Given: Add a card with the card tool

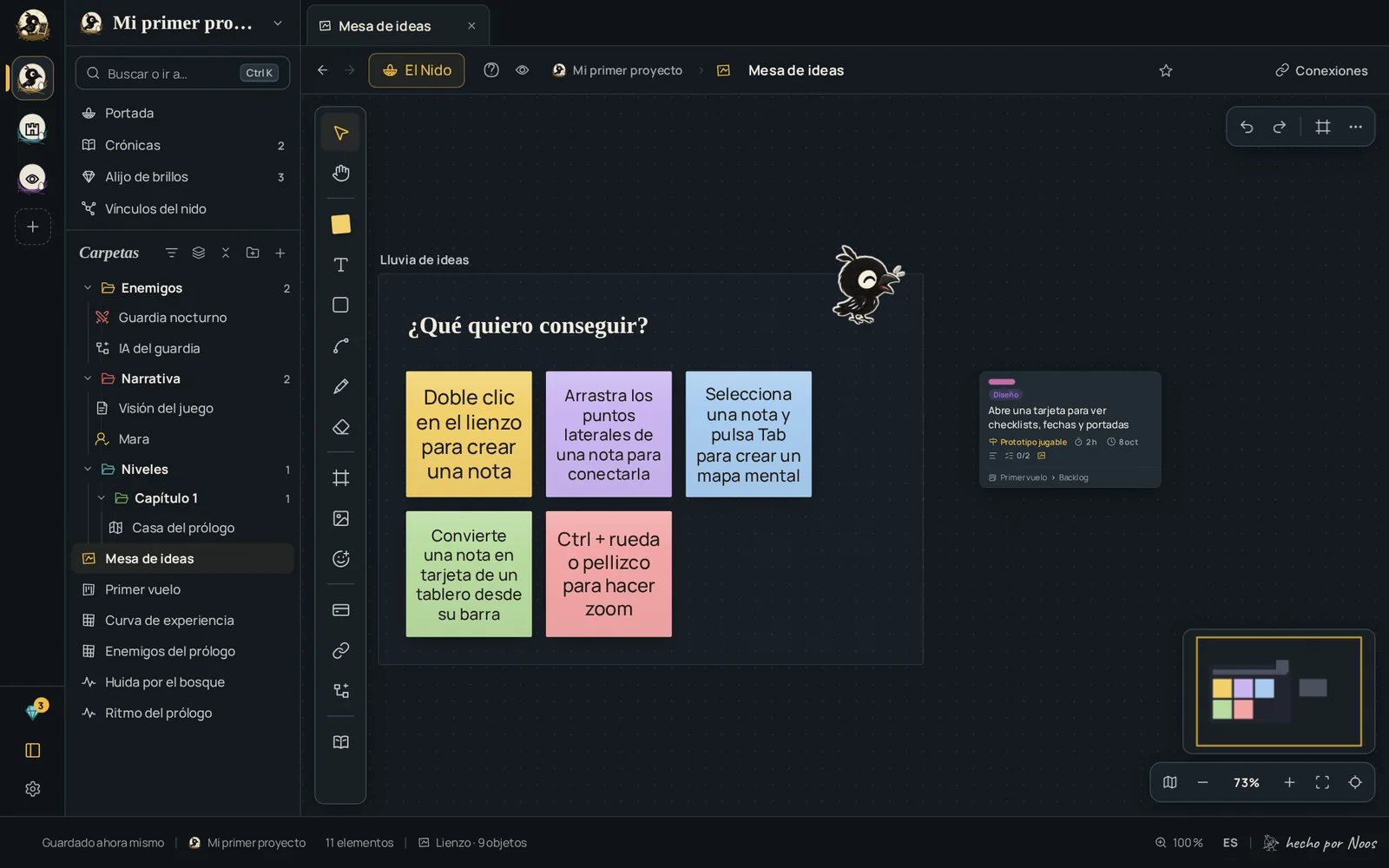Looking at the screenshot, I should click(x=340, y=609).
